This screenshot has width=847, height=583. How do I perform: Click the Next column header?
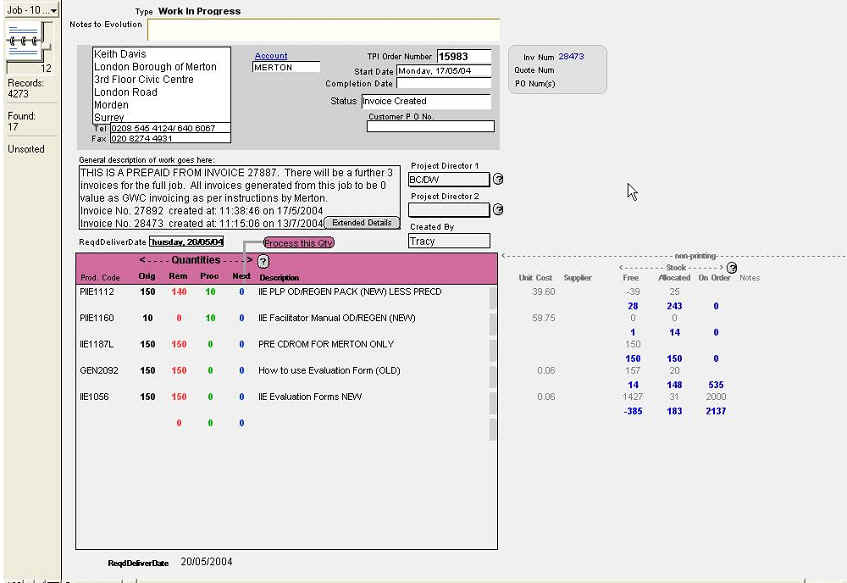(x=241, y=276)
